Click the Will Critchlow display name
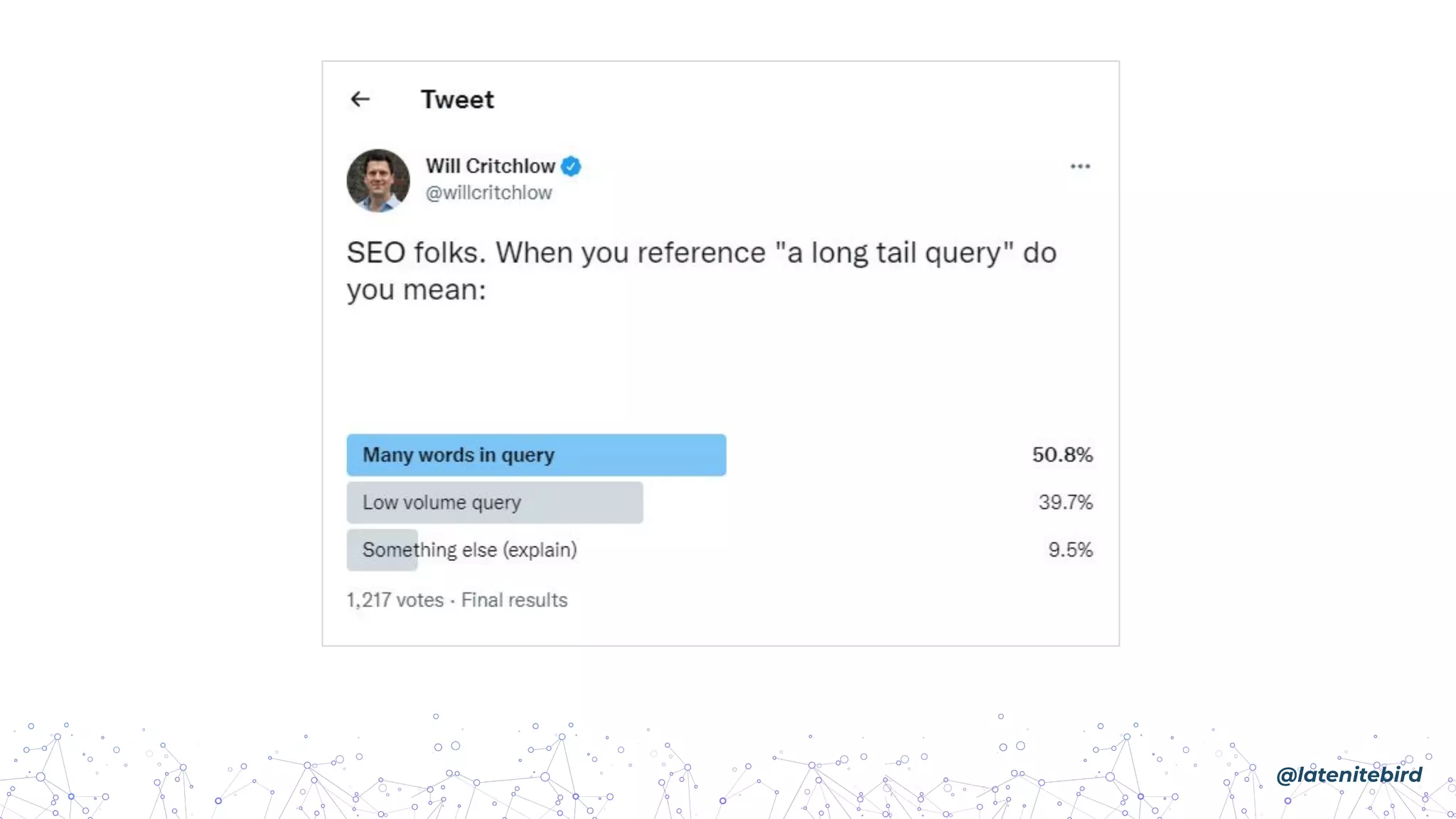Image resolution: width=1456 pixels, height=819 pixels. tap(491, 166)
